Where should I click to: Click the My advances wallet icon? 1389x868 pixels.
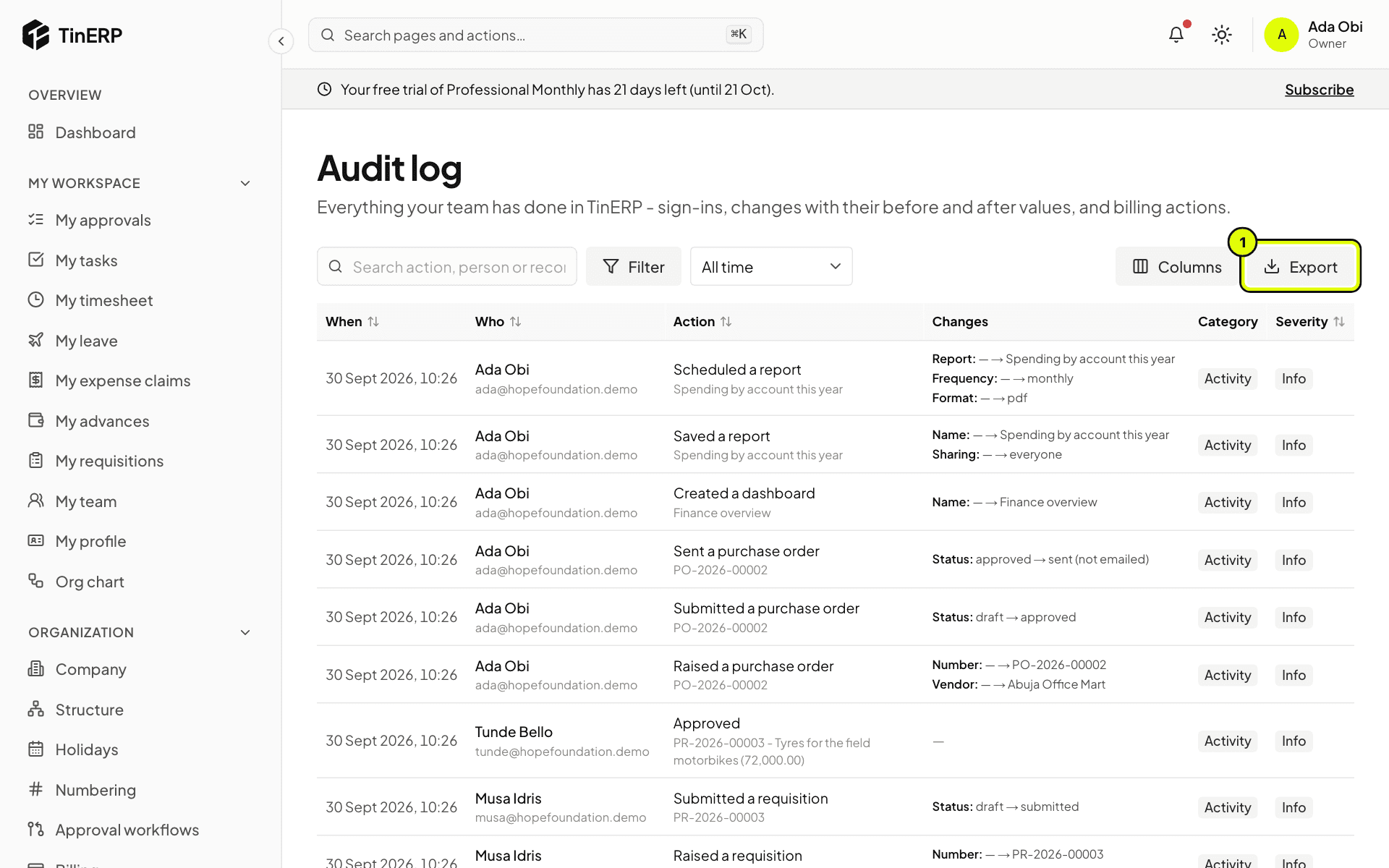35,420
